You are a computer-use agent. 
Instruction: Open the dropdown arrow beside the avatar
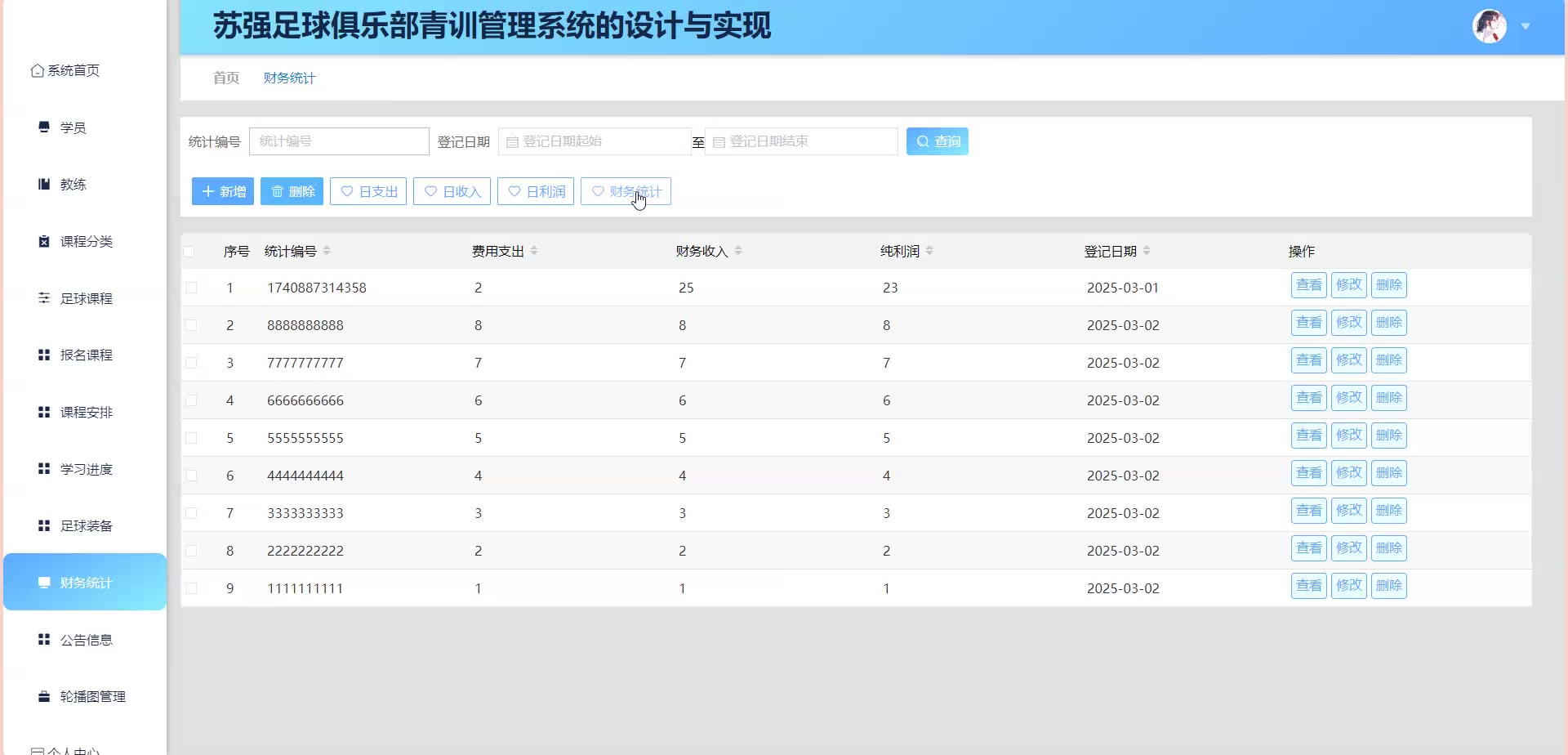click(x=1526, y=27)
